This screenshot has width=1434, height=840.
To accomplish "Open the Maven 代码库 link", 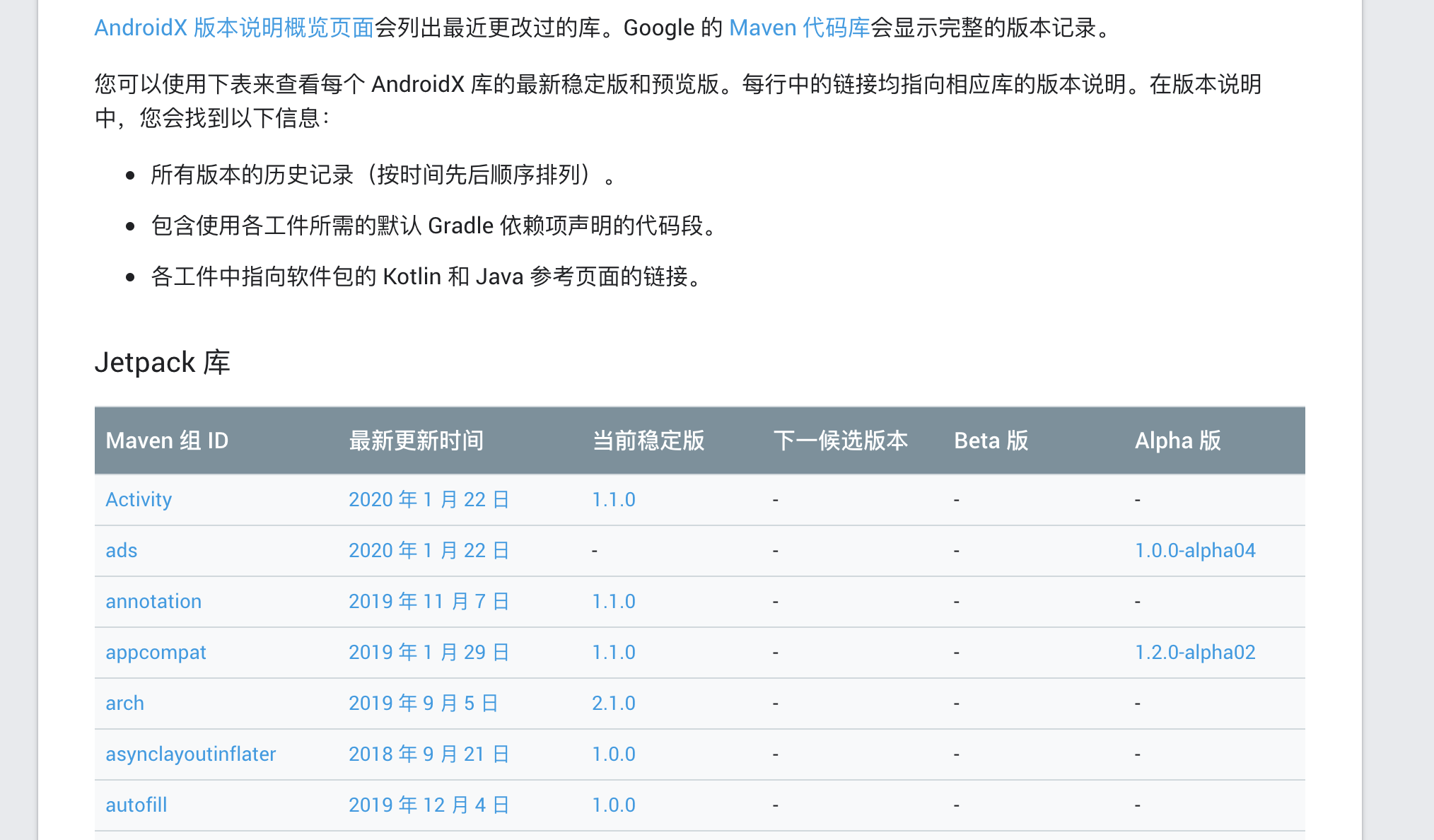I will (x=799, y=28).
